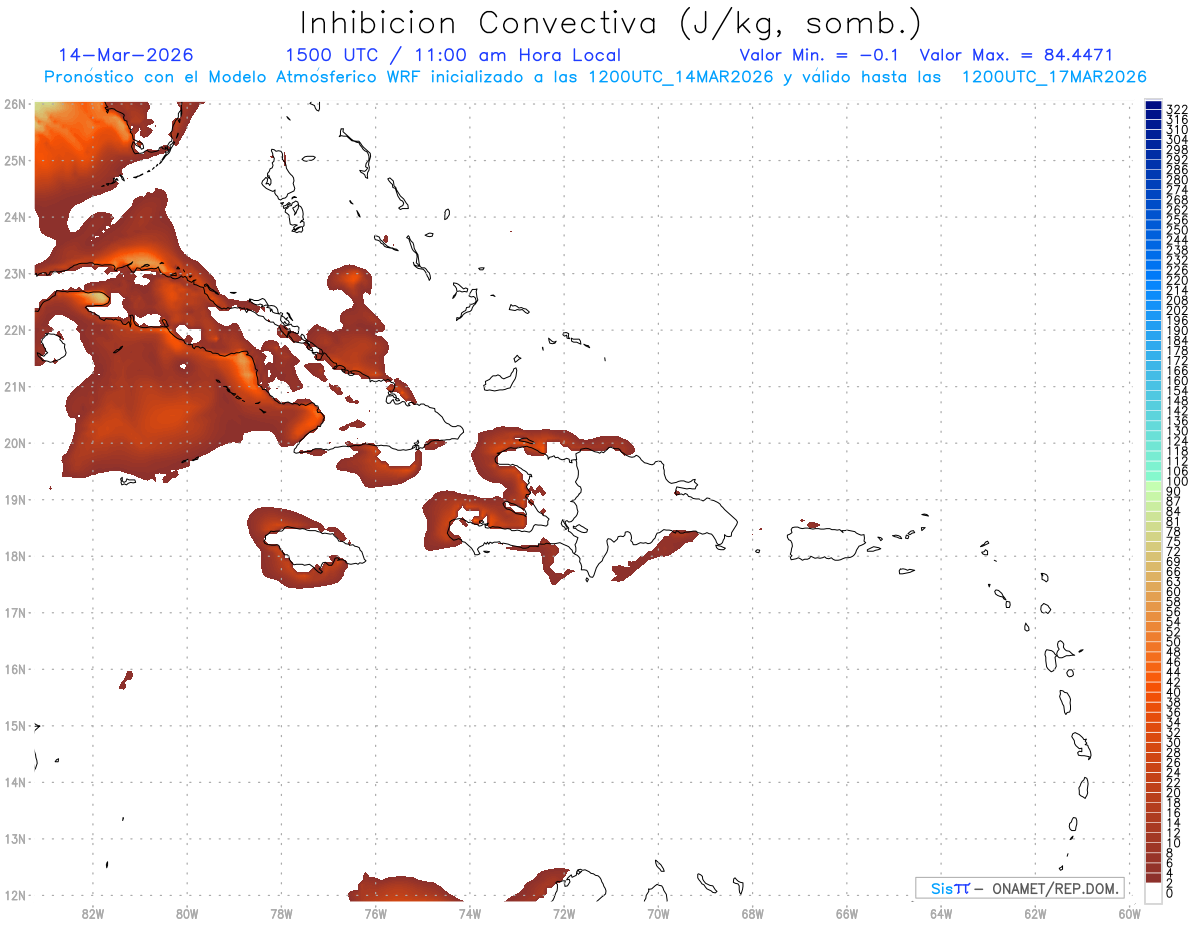Click the "280" value on the color scale
The image size is (1200, 927).
pyautogui.click(x=1177, y=180)
